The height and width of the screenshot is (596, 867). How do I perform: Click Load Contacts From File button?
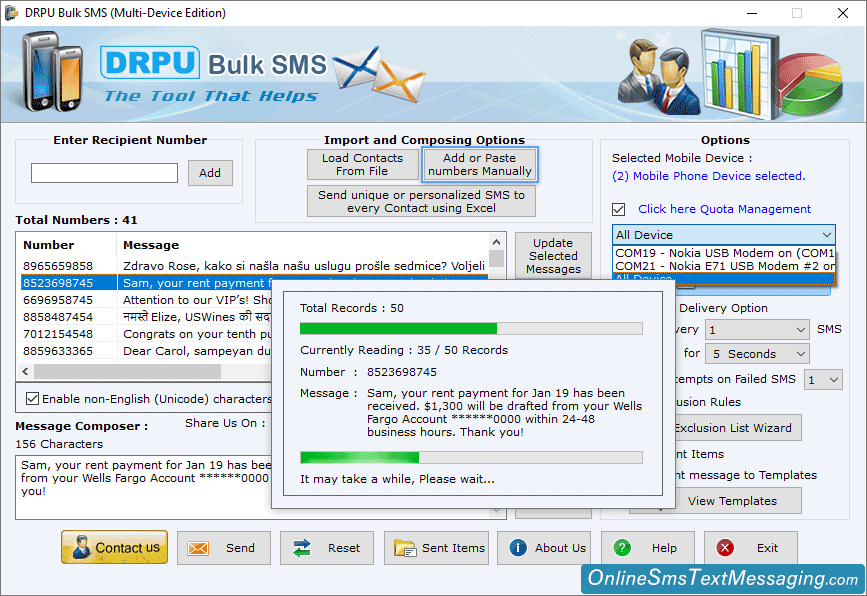[x=362, y=164]
